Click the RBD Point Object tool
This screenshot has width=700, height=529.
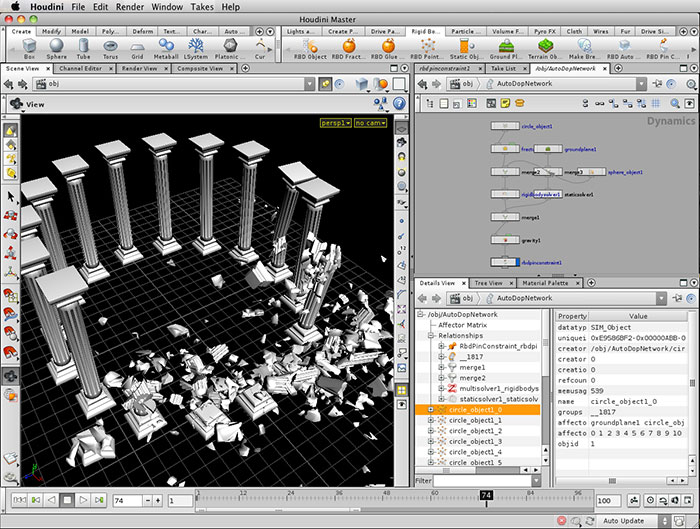[x=427, y=49]
